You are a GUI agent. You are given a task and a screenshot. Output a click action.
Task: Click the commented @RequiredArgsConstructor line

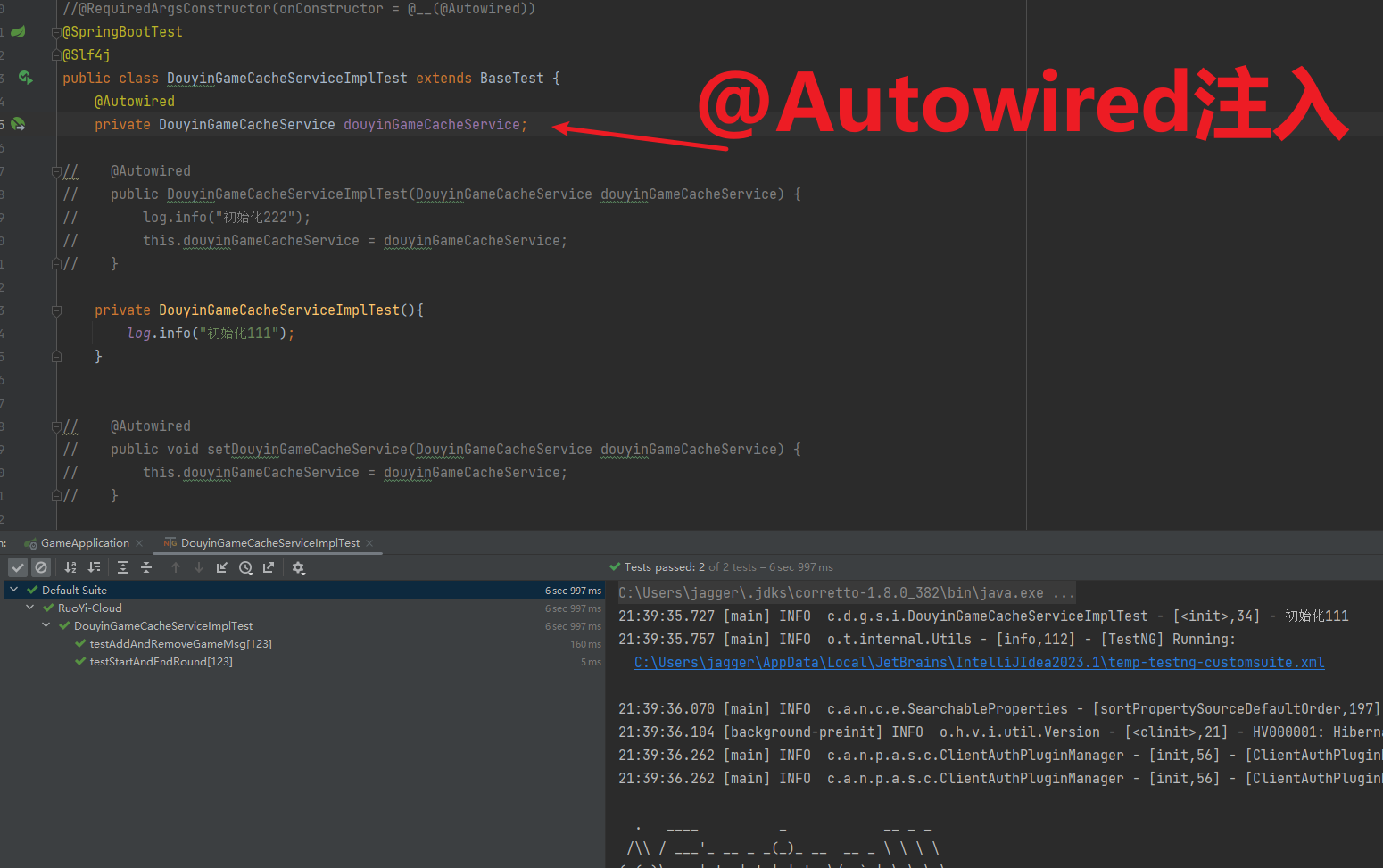[x=299, y=9]
